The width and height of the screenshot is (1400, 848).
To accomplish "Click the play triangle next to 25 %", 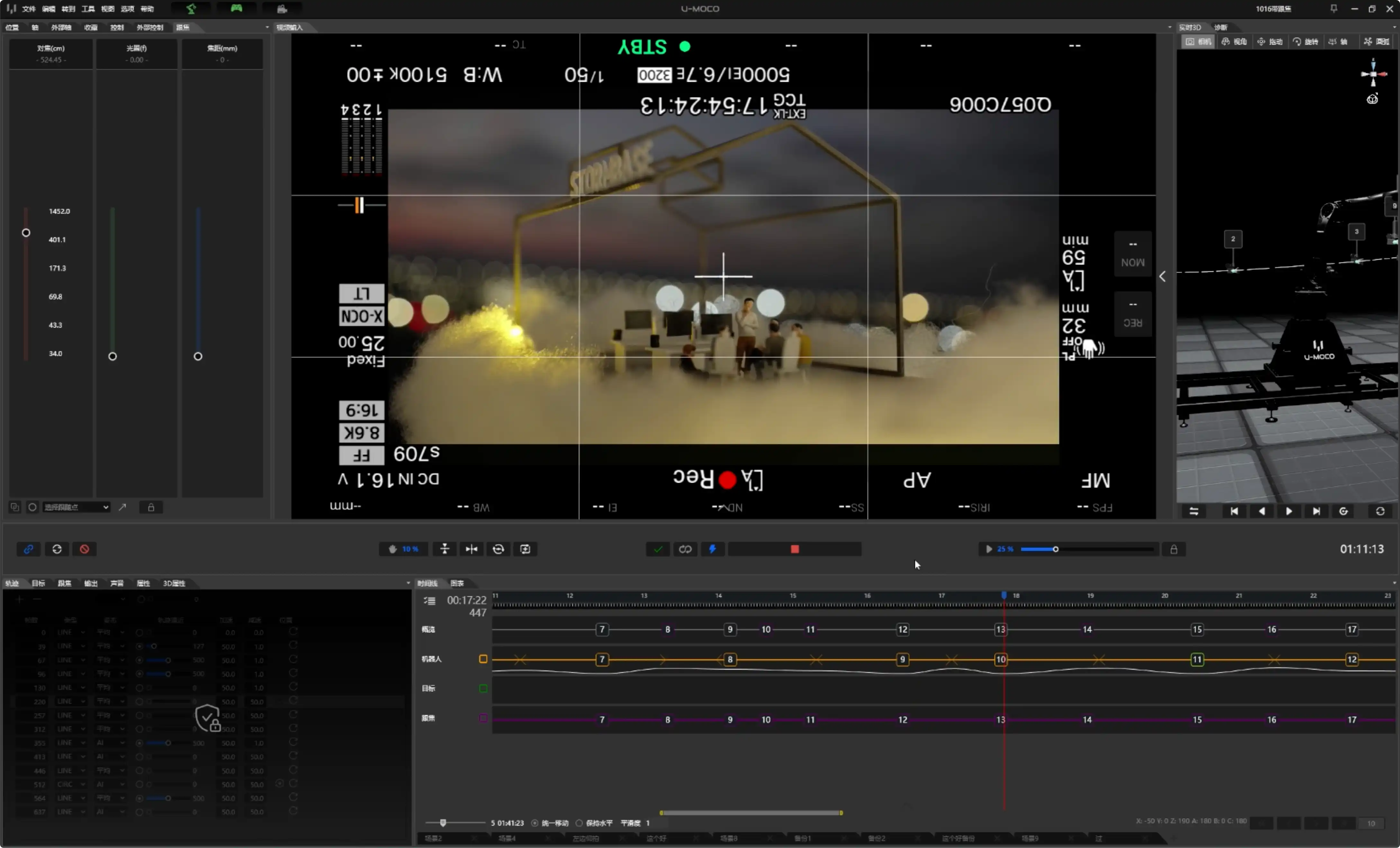I will [989, 549].
